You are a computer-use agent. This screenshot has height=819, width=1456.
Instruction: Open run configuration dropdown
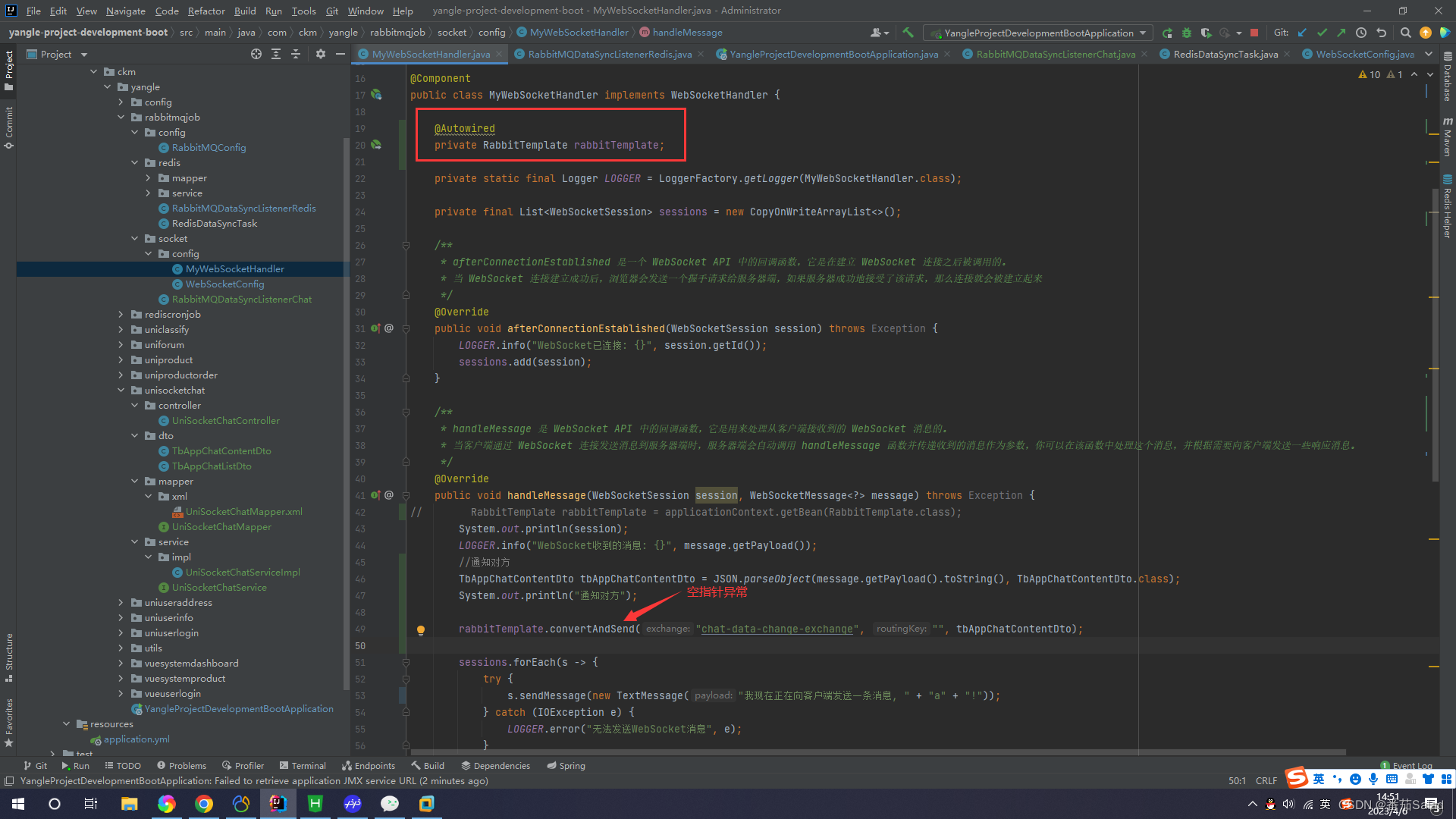point(1038,33)
